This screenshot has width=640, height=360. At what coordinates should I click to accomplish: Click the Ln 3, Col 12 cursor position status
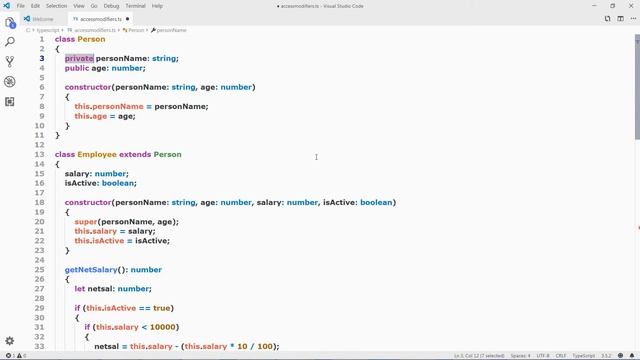tap(479, 356)
